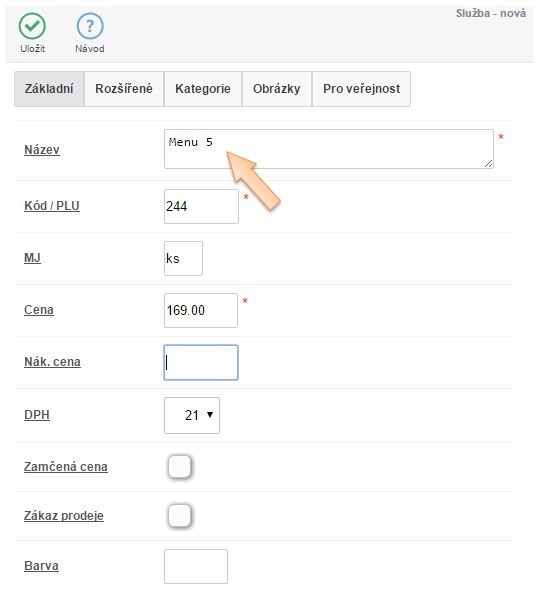Click the Název label link

42,150
